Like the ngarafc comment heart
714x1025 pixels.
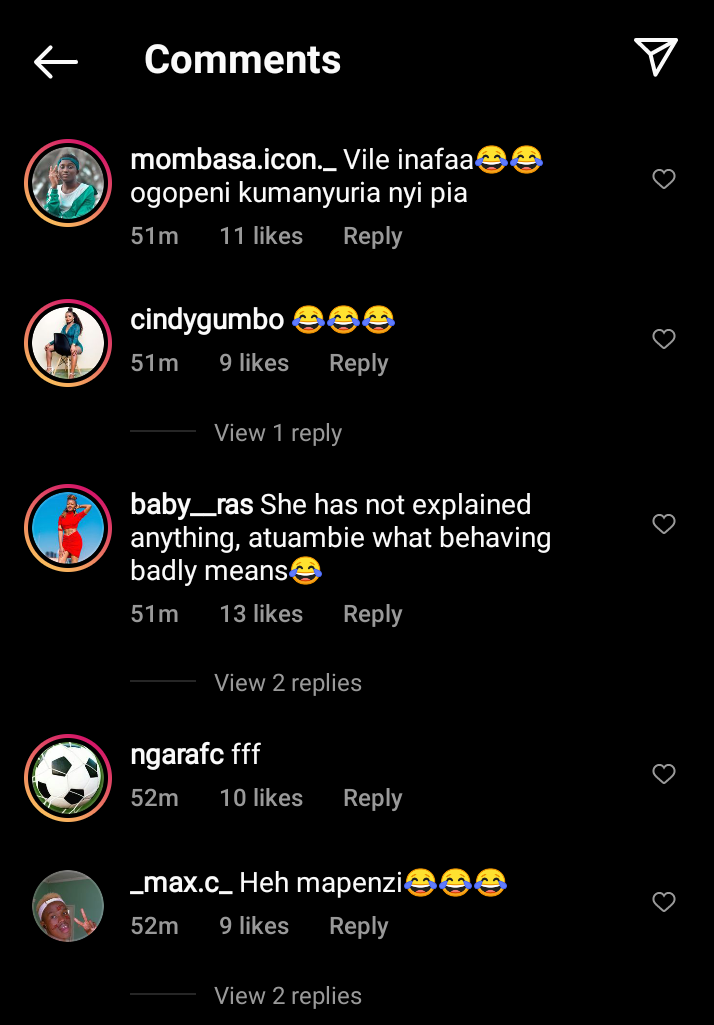664,774
